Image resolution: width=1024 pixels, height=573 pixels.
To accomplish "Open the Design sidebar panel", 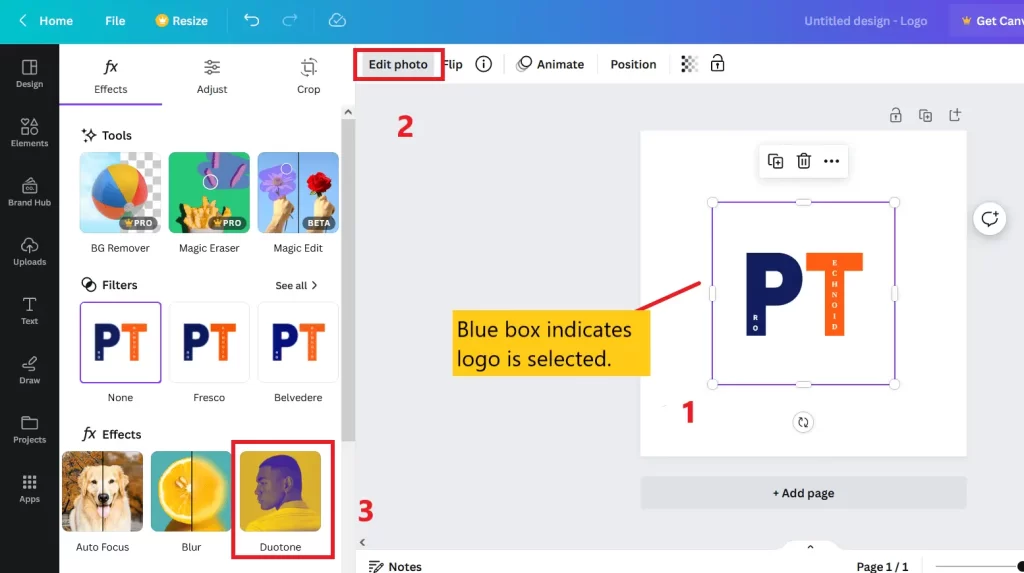I will click(x=29, y=74).
